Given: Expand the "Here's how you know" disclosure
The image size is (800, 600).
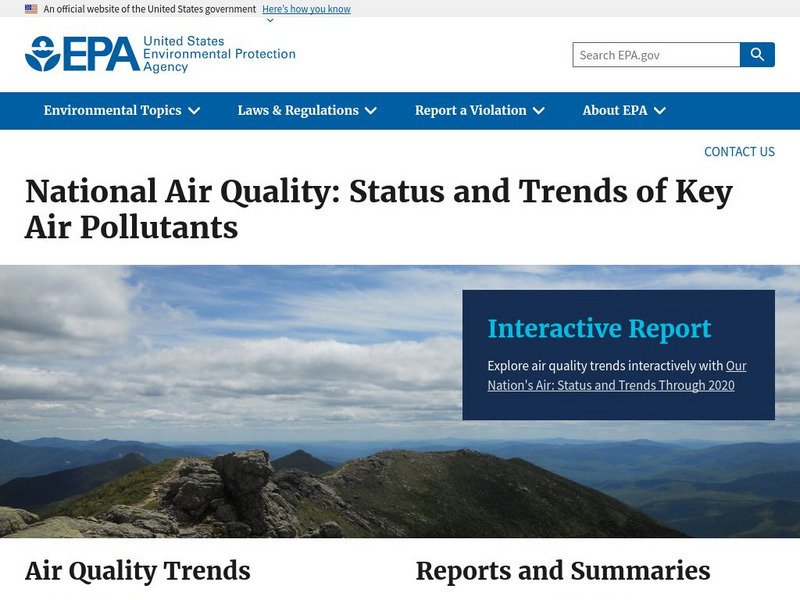Looking at the screenshot, I should click(305, 9).
